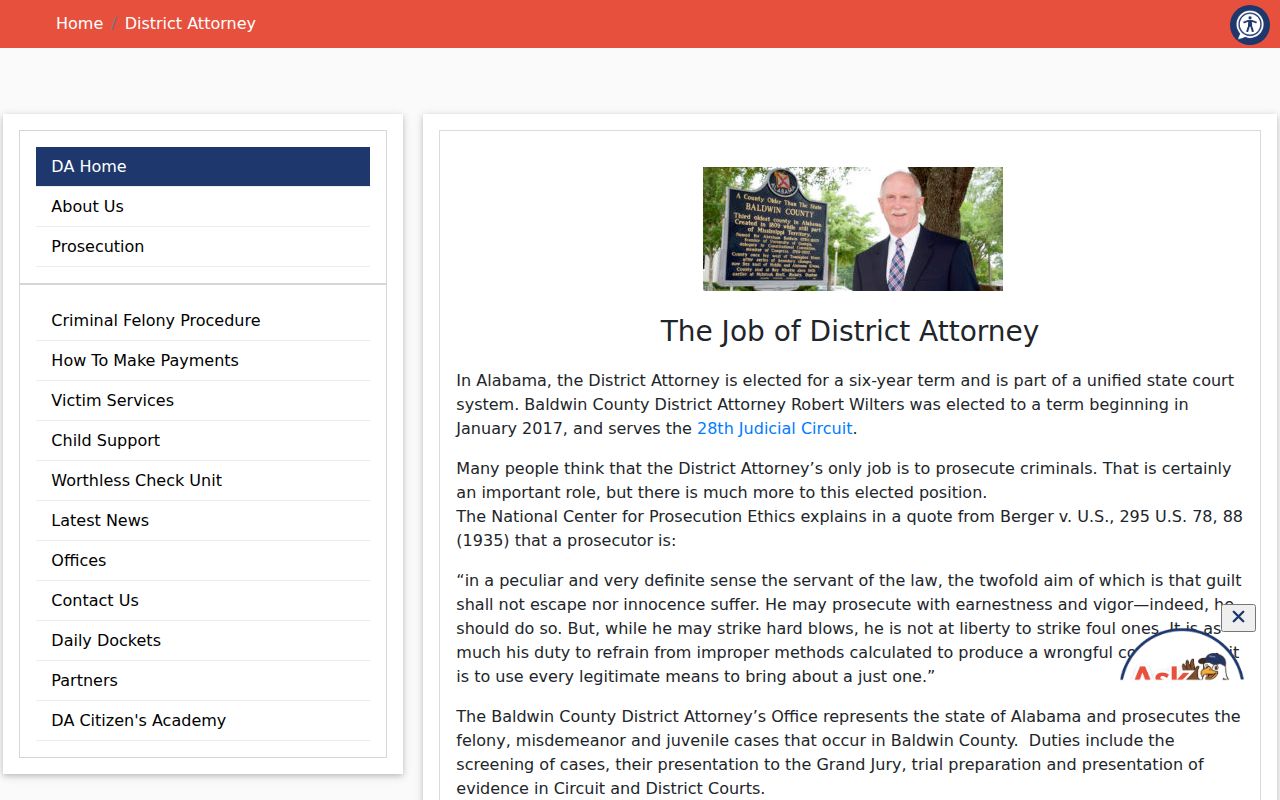Open the Offices page
1280x800 pixels.
(203, 560)
